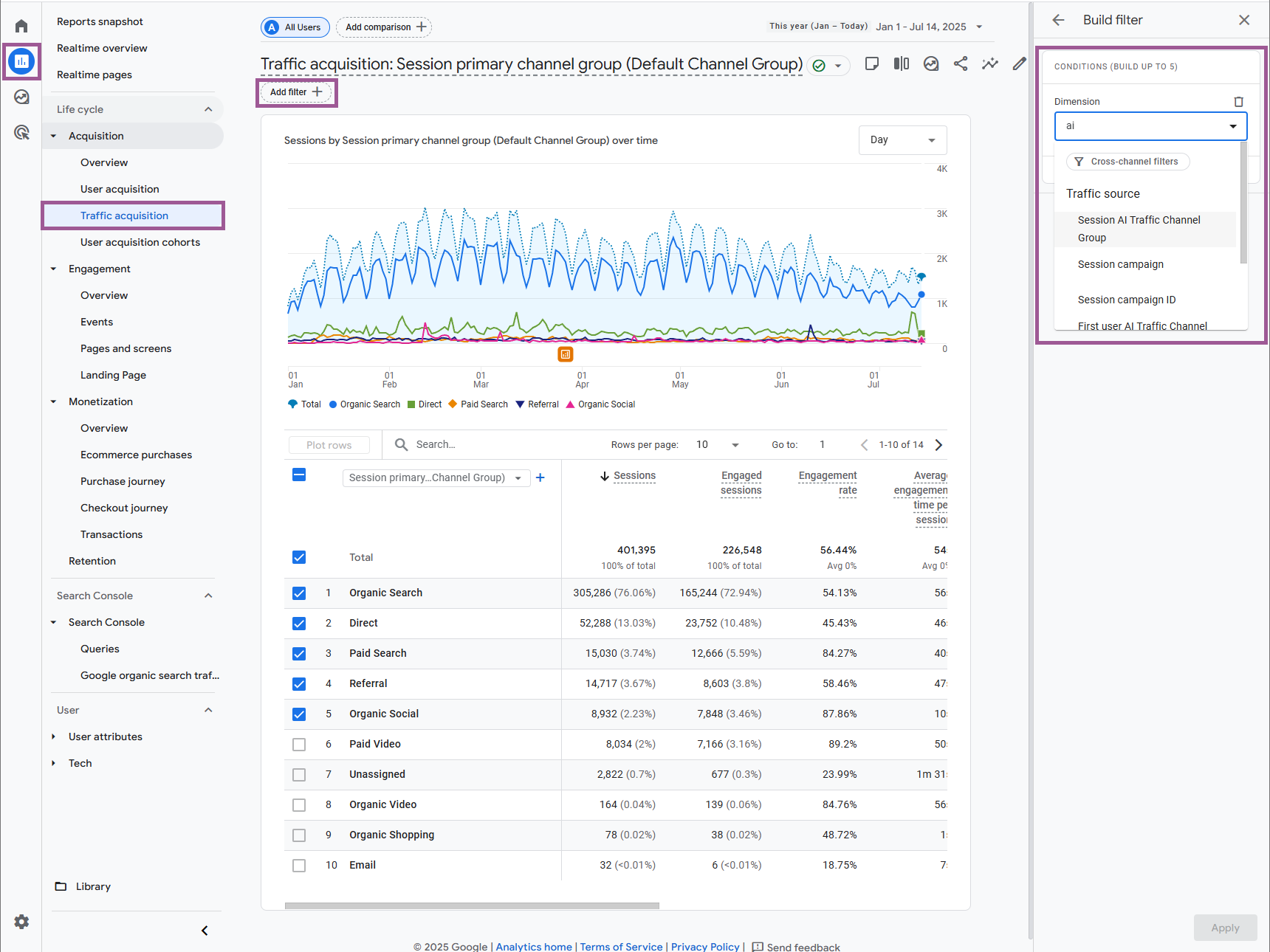This screenshot has height=952, width=1270.
Task: Open the Privacy Policy link
Action: pos(705,947)
